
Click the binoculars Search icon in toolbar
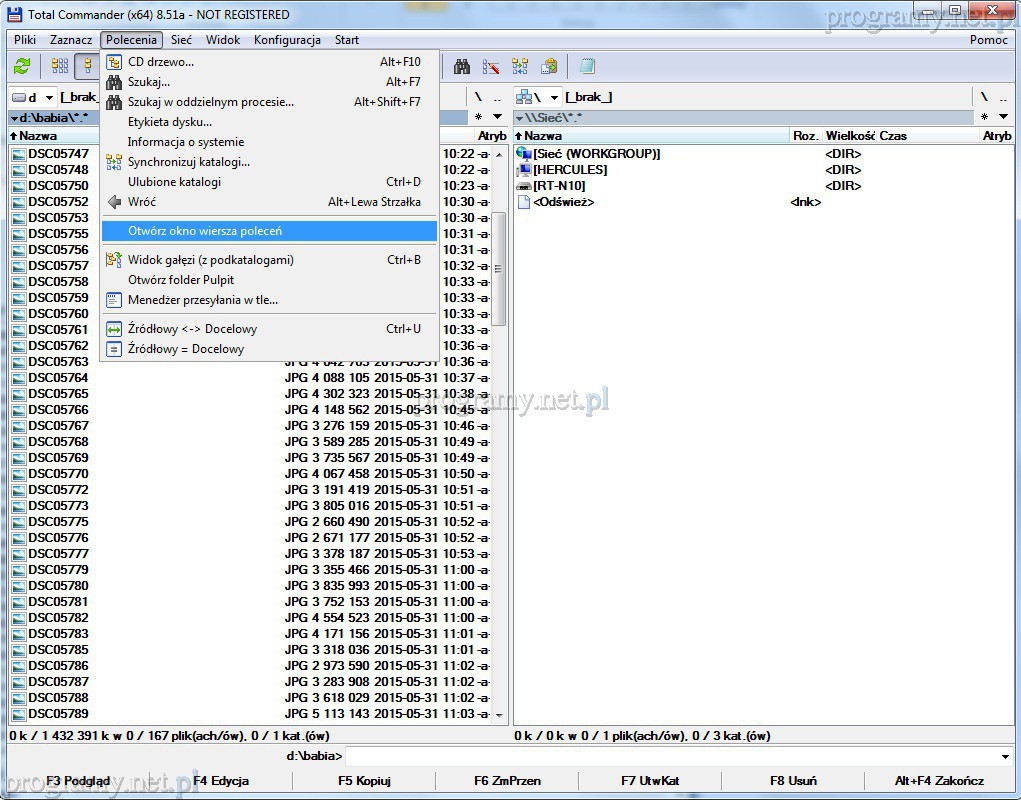462,67
